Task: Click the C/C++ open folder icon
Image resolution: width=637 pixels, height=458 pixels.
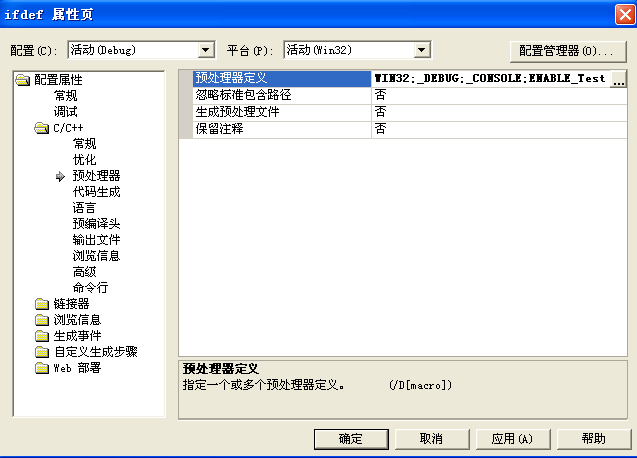Action: click(x=41, y=128)
